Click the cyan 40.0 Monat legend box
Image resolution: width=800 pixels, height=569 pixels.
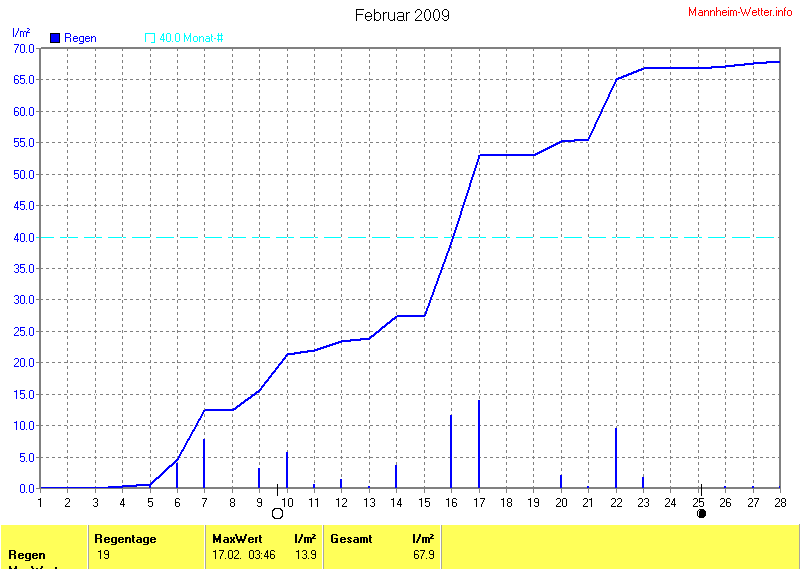coord(150,38)
